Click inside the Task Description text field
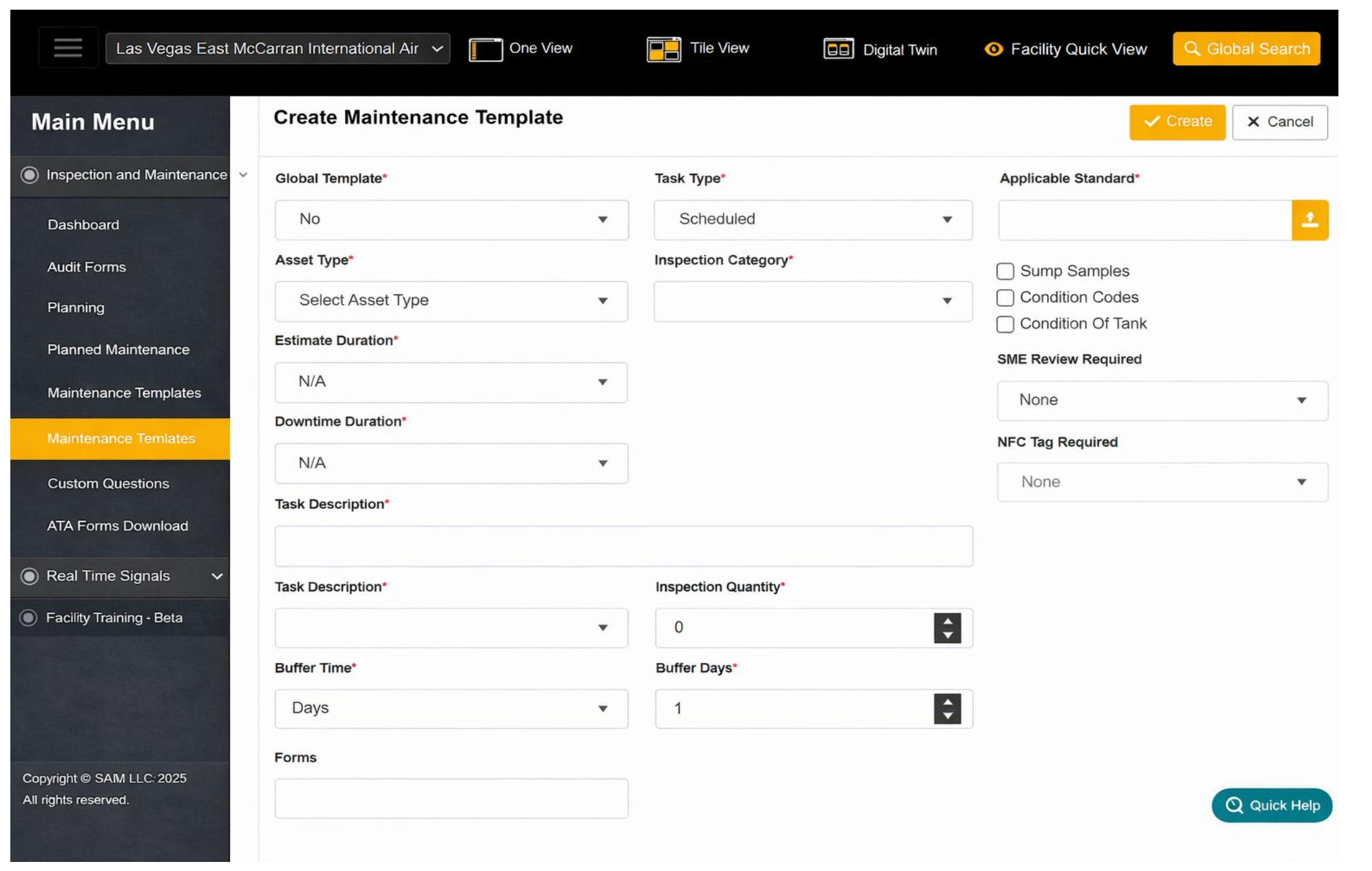The width and height of the screenshot is (1372, 871). click(623, 546)
